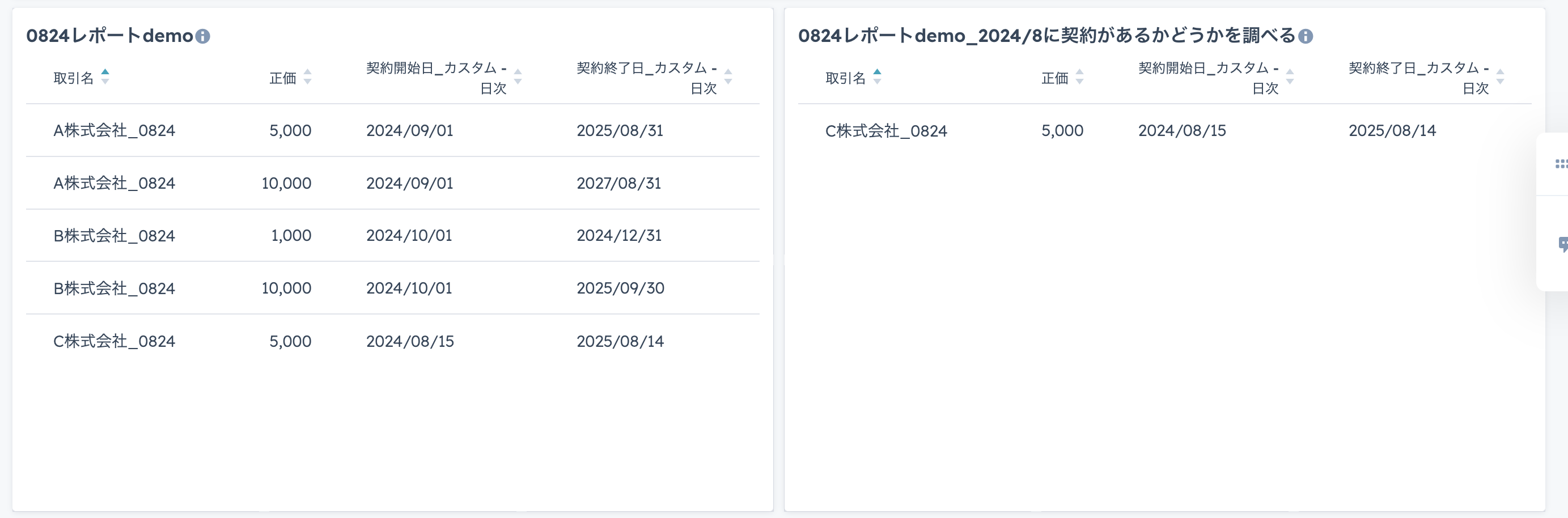The width and height of the screenshot is (1568, 518).
Task: Sort right table by 正価 arrows
Action: tap(1079, 77)
